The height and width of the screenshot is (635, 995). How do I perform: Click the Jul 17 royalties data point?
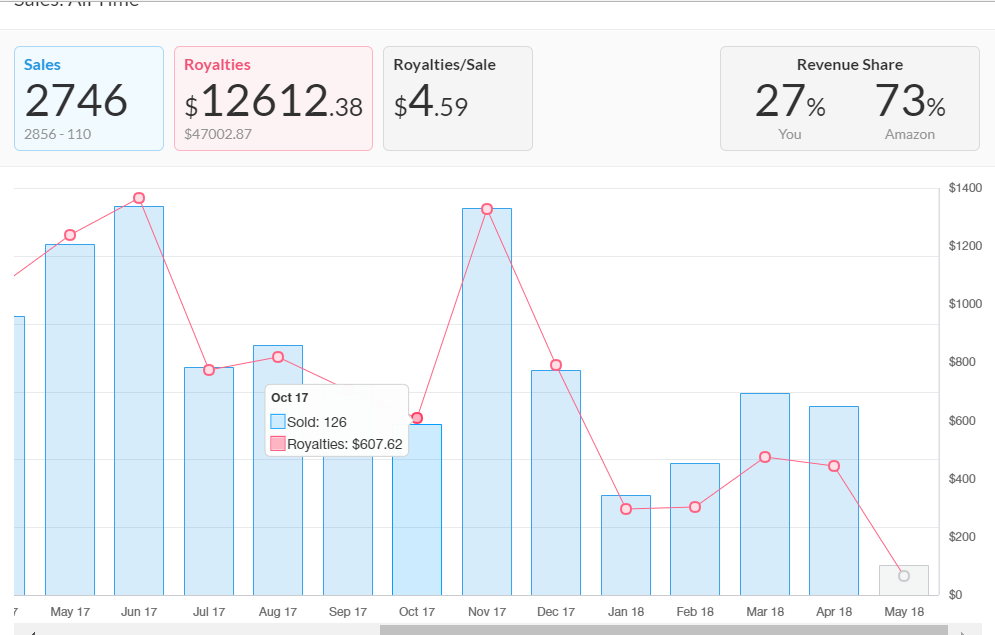point(209,370)
